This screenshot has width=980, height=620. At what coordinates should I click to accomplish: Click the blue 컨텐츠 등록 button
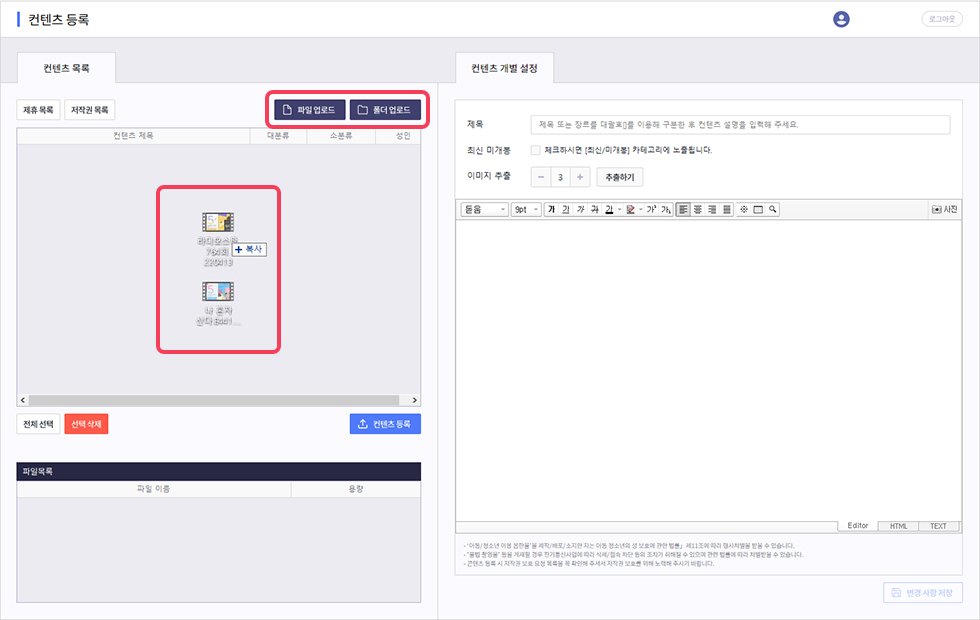point(385,424)
